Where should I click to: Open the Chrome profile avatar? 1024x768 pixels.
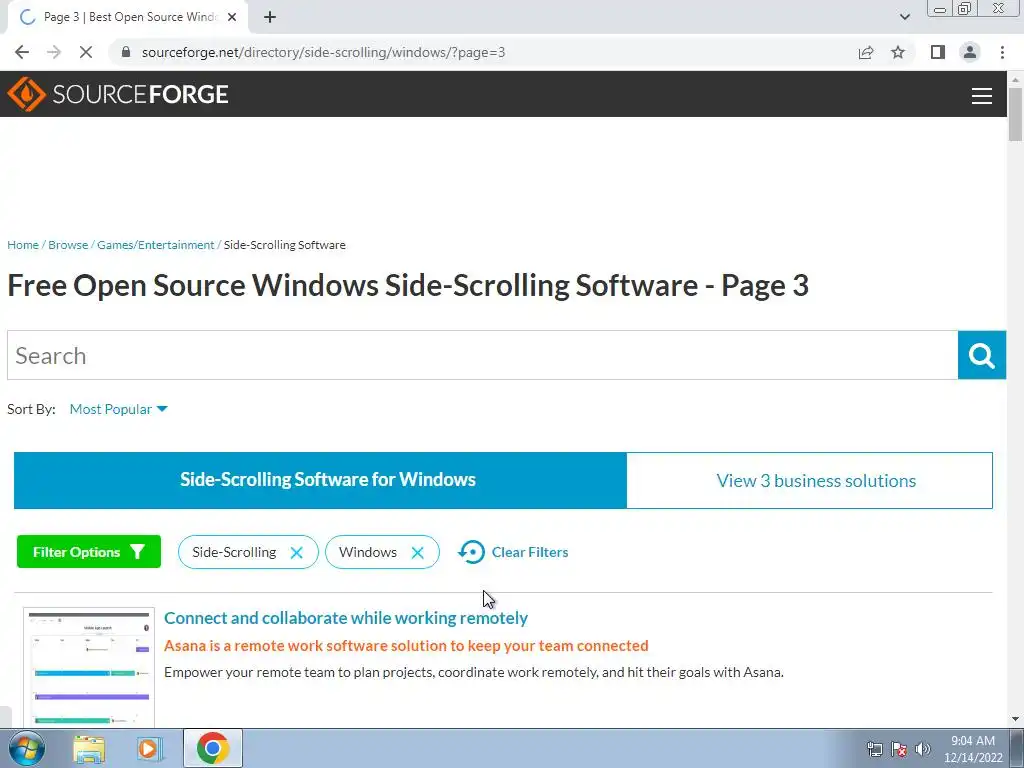[x=970, y=52]
